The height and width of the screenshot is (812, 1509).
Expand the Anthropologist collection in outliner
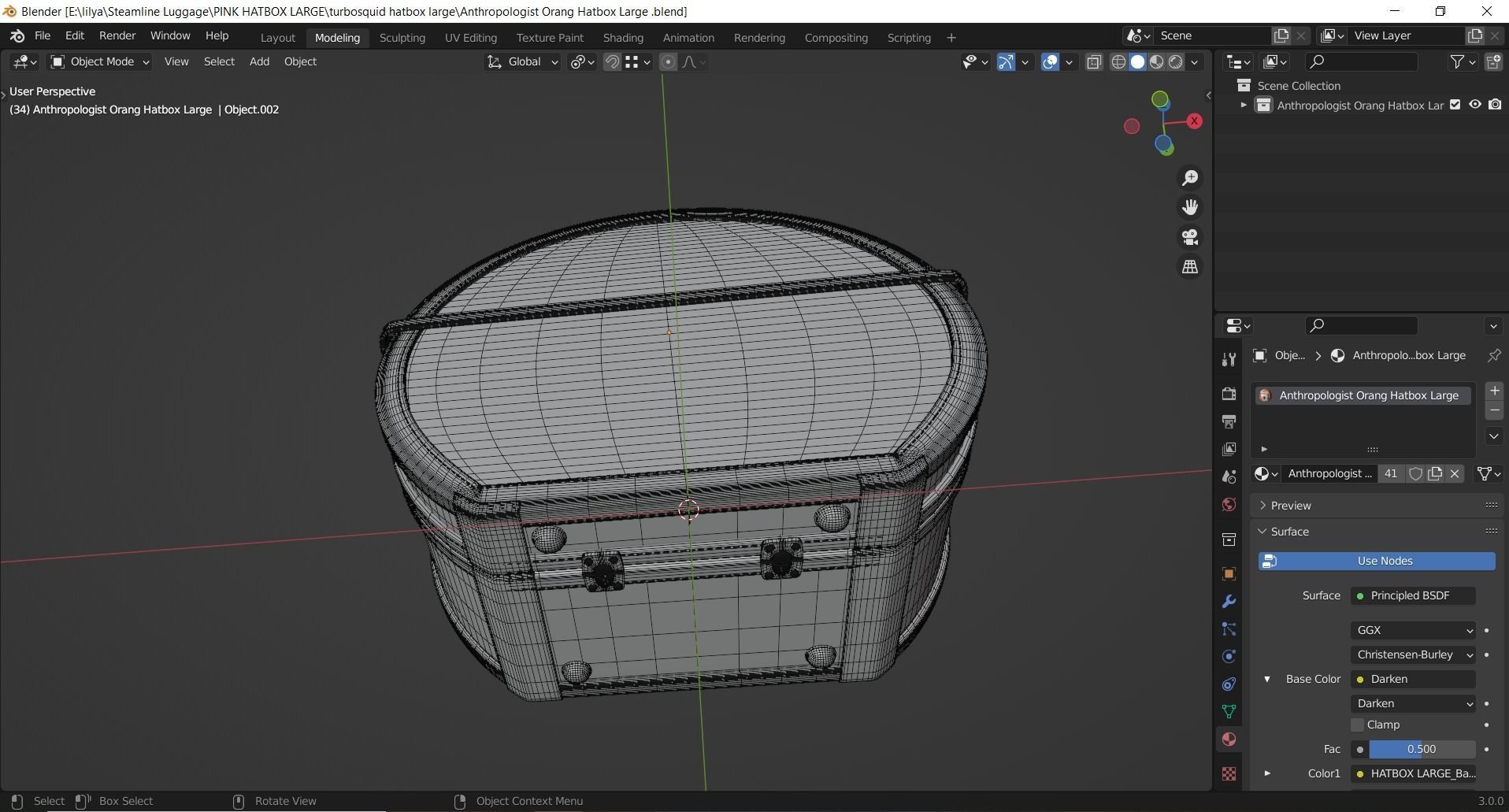click(1244, 105)
